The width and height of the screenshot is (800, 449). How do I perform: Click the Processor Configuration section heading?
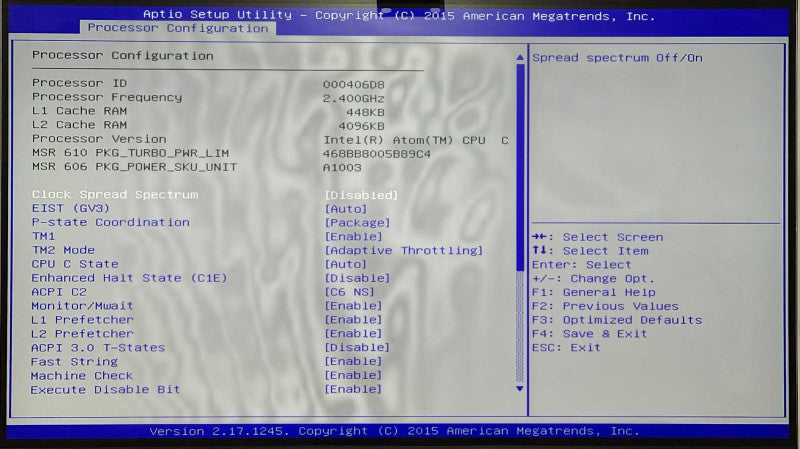coord(122,56)
